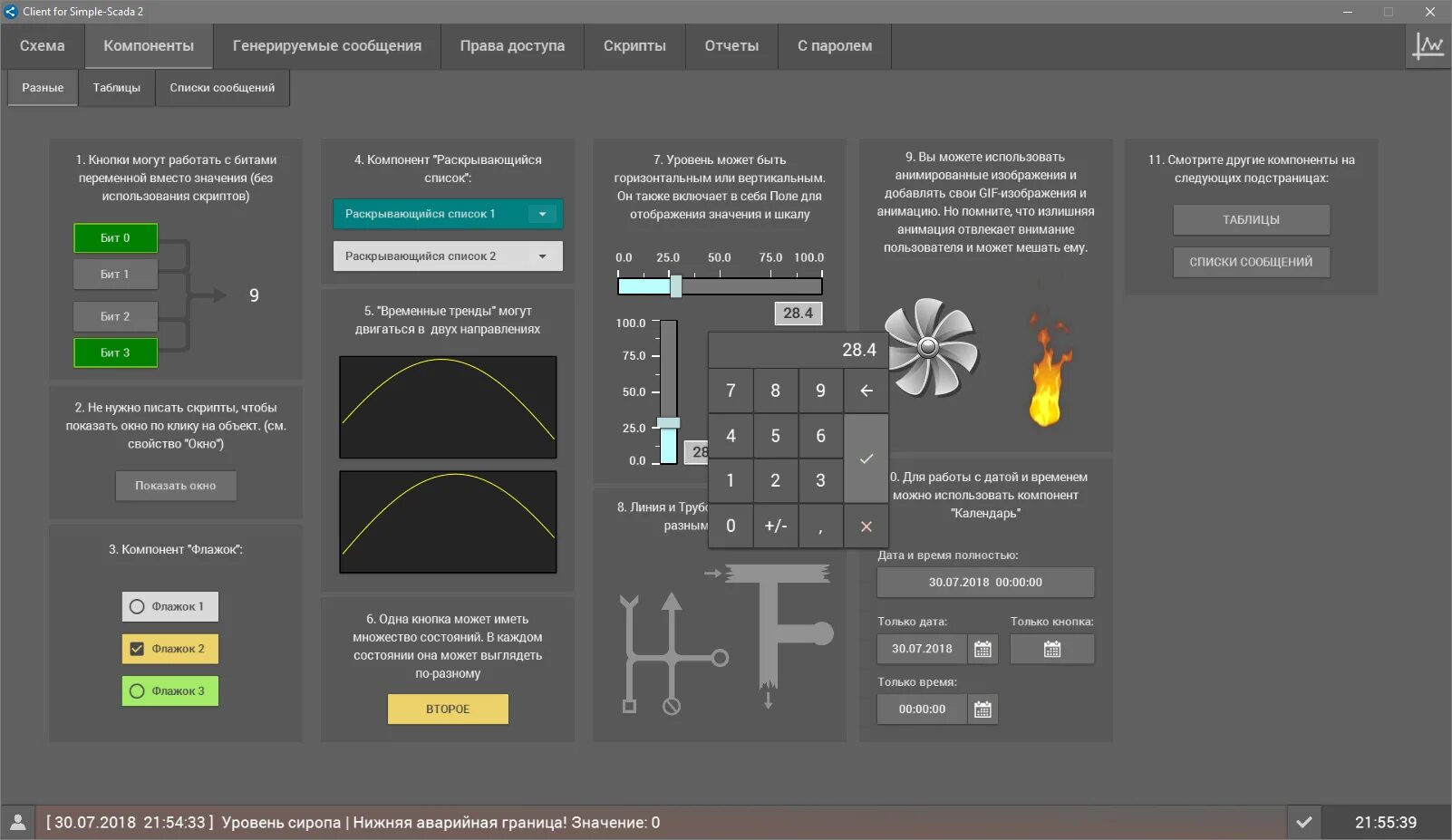
Task: Tap keypad digit 6
Action: pyautogui.click(x=821, y=436)
